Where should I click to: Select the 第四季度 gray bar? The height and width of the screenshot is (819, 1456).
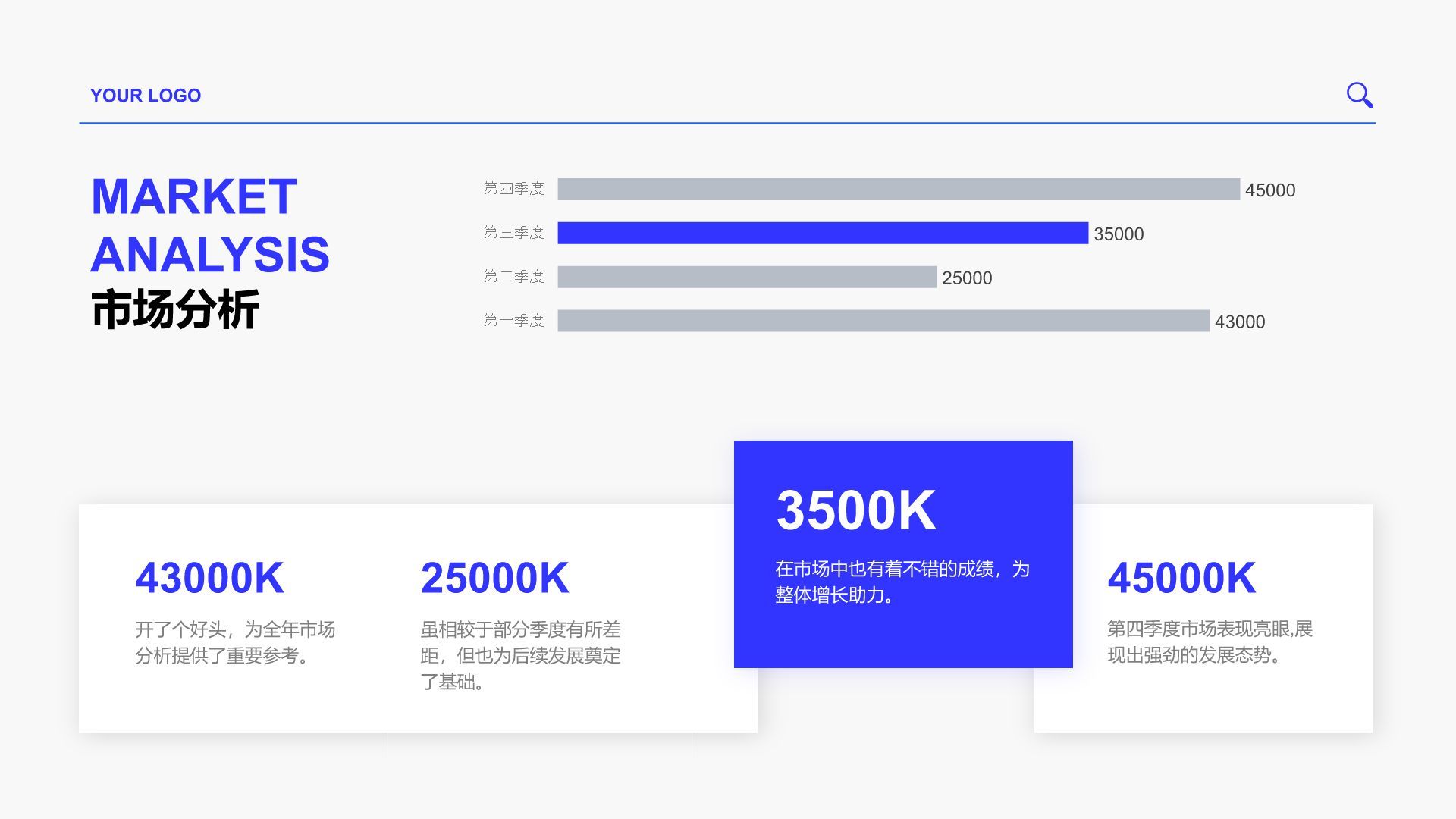coord(898,190)
